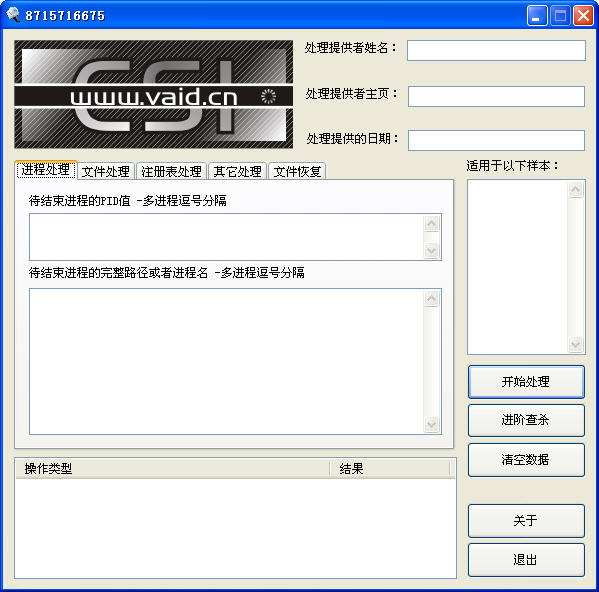Viewport: 599px width, 592px height.
Task: Open the 注册表处理 tab
Action: pos(172,171)
